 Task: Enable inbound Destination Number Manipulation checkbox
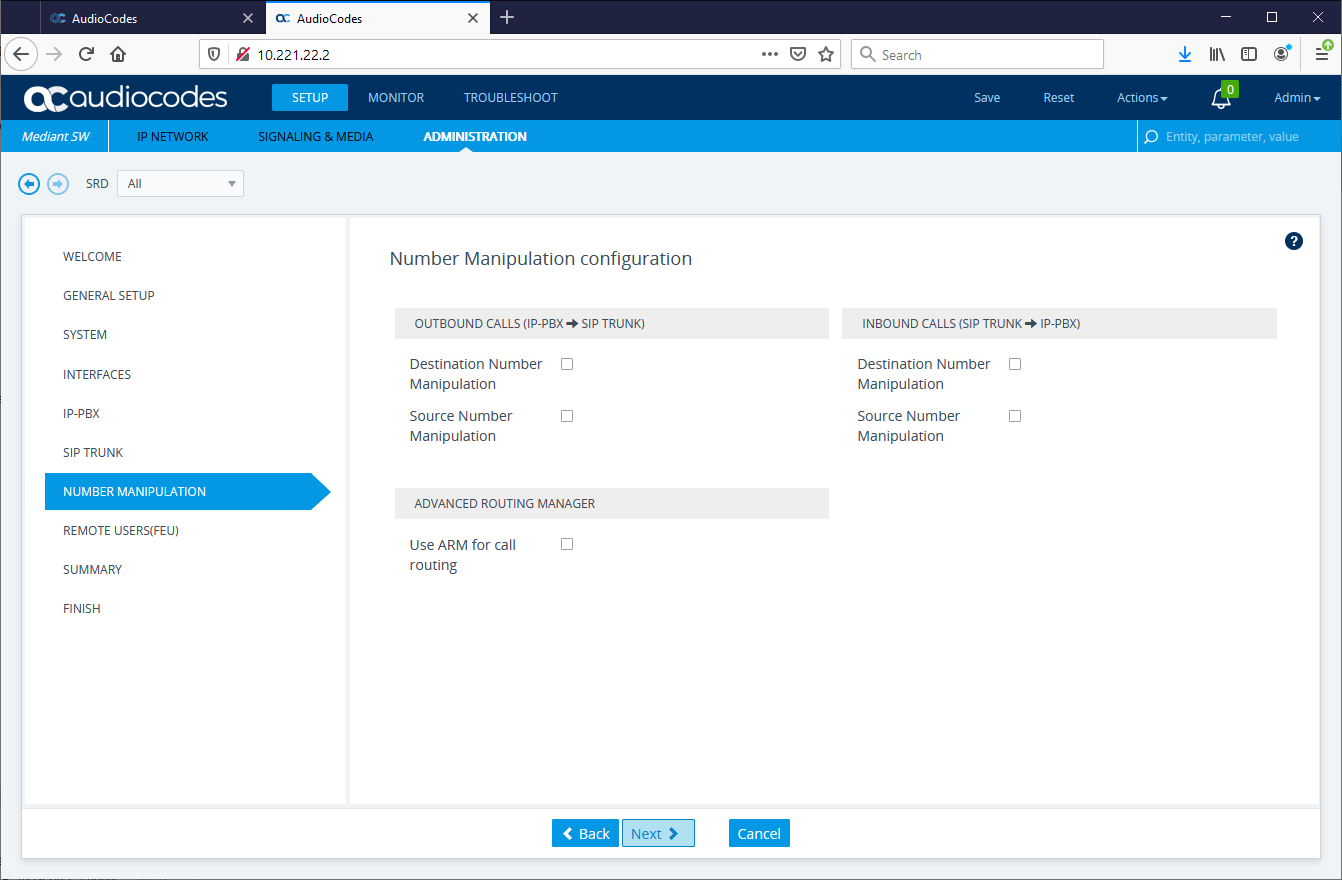pos(1015,364)
